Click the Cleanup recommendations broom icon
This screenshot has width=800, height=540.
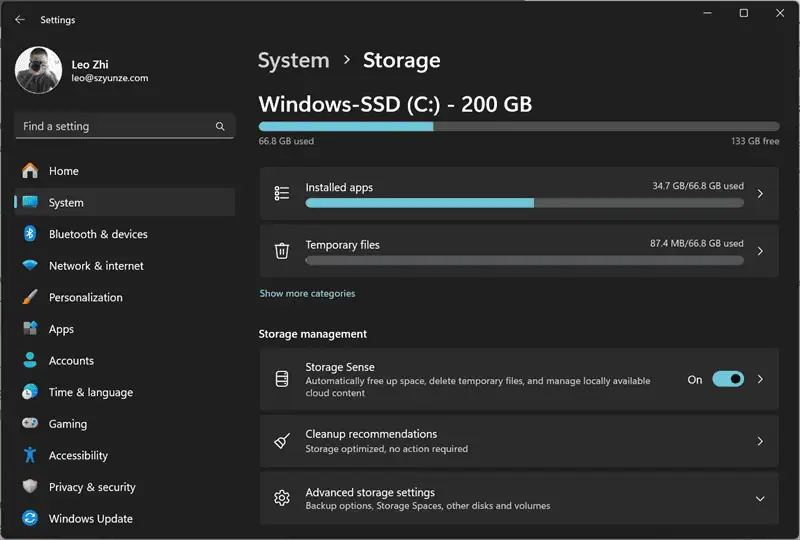[x=282, y=441]
